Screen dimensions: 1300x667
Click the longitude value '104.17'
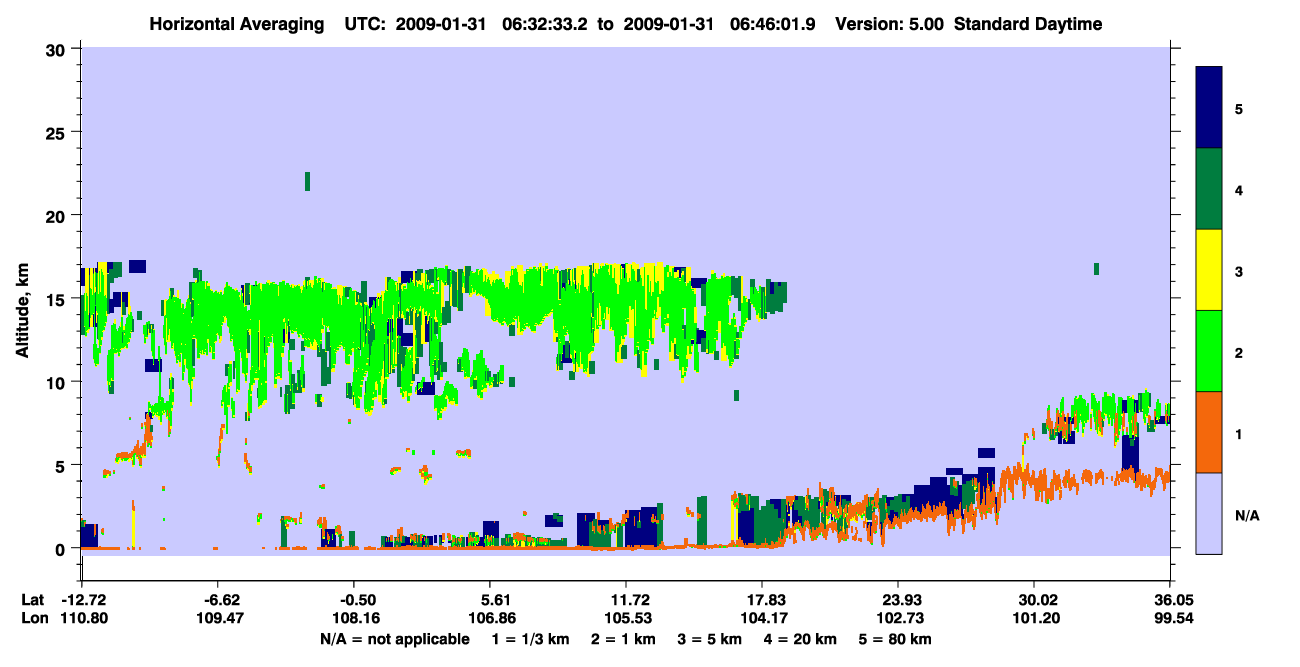pyautogui.click(x=762, y=618)
